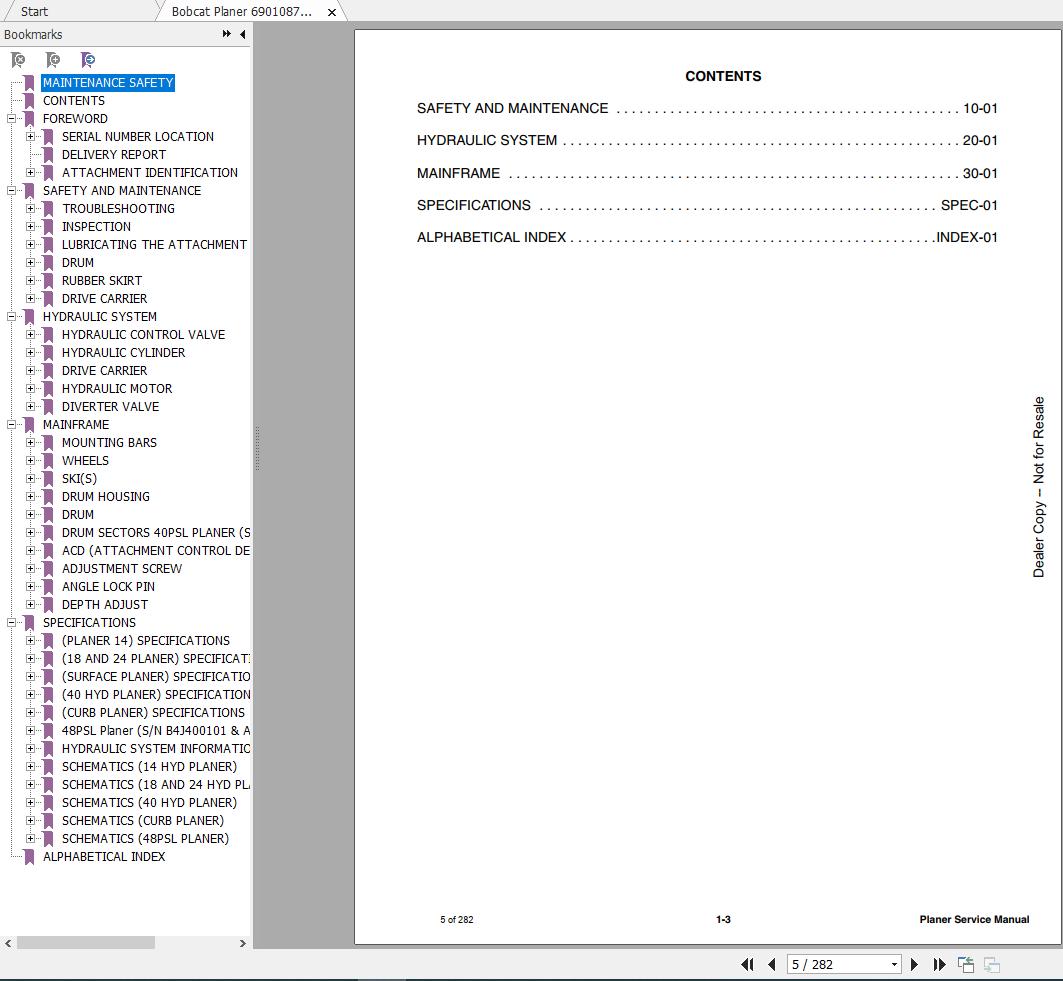Expand the SERIAL NUMBER LOCATION bookmark
The image size is (1063, 981).
31,136
